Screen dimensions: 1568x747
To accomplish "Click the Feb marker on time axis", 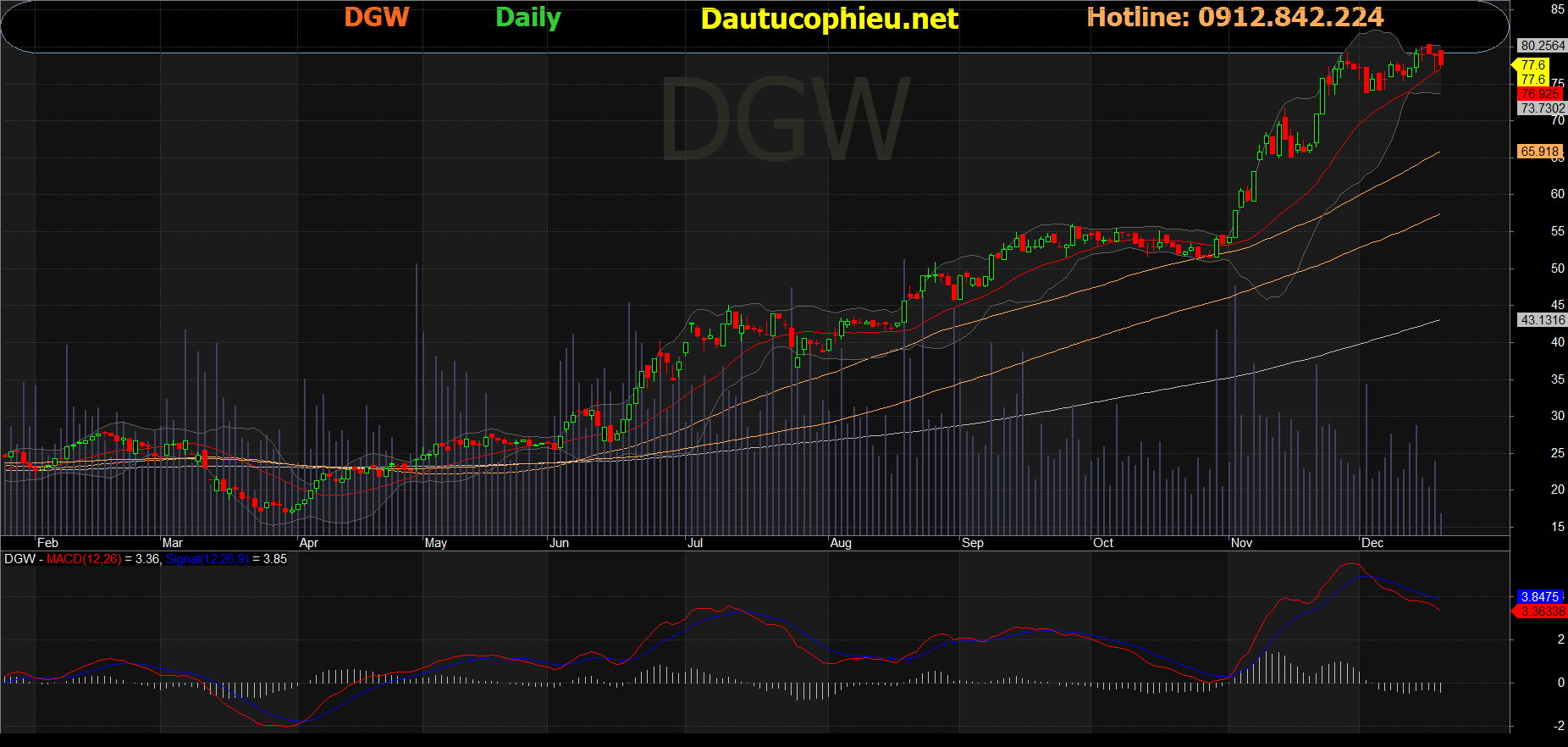I will coord(47,543).
